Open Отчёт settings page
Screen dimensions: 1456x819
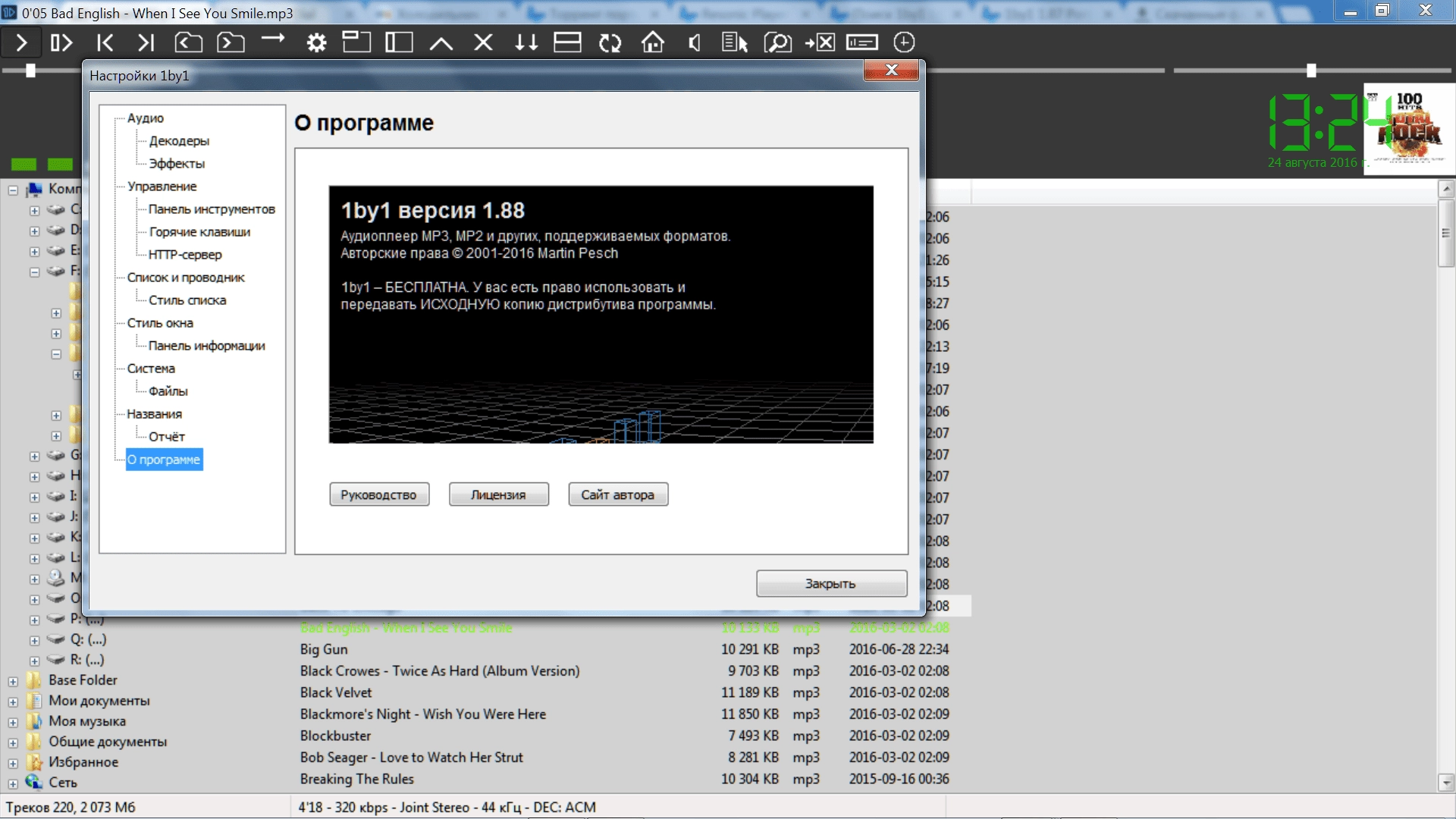click(166, 437)
